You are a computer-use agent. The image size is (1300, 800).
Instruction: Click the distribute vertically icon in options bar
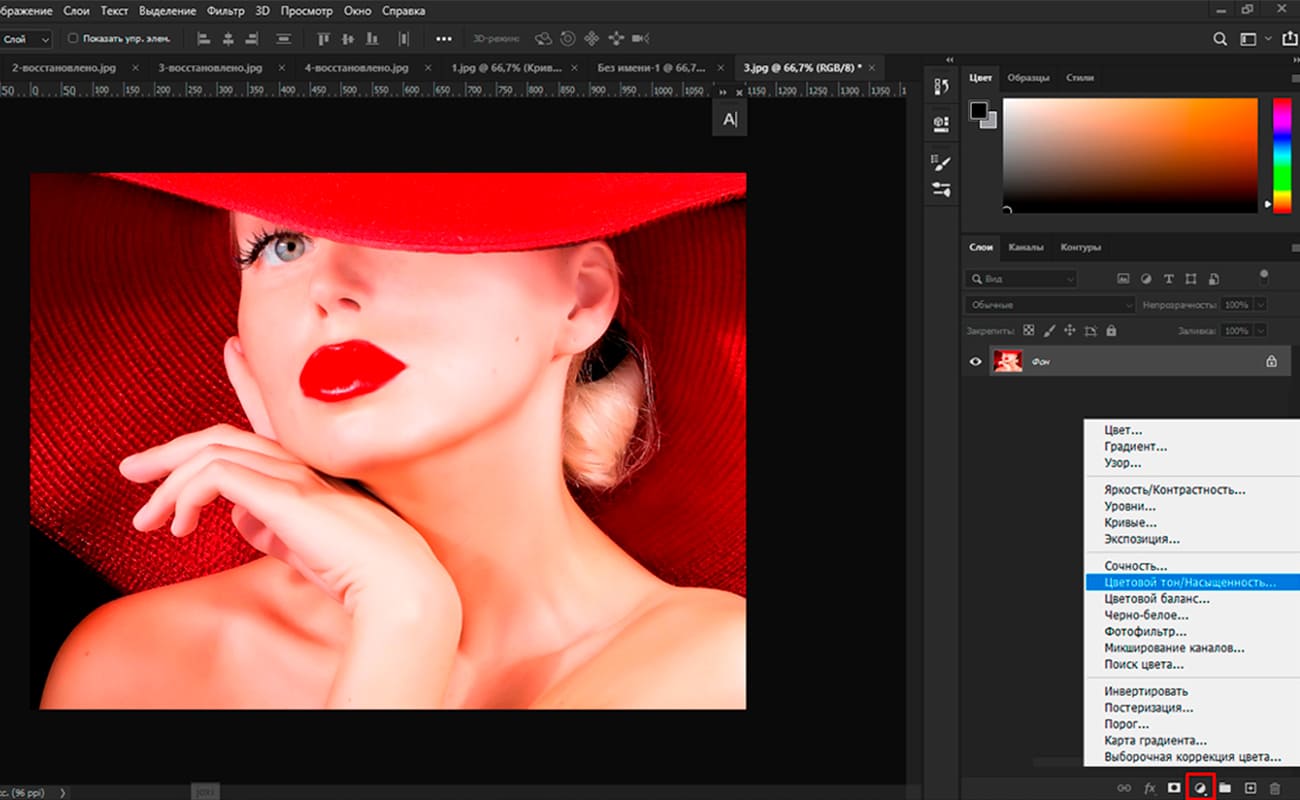click(284, 39)
